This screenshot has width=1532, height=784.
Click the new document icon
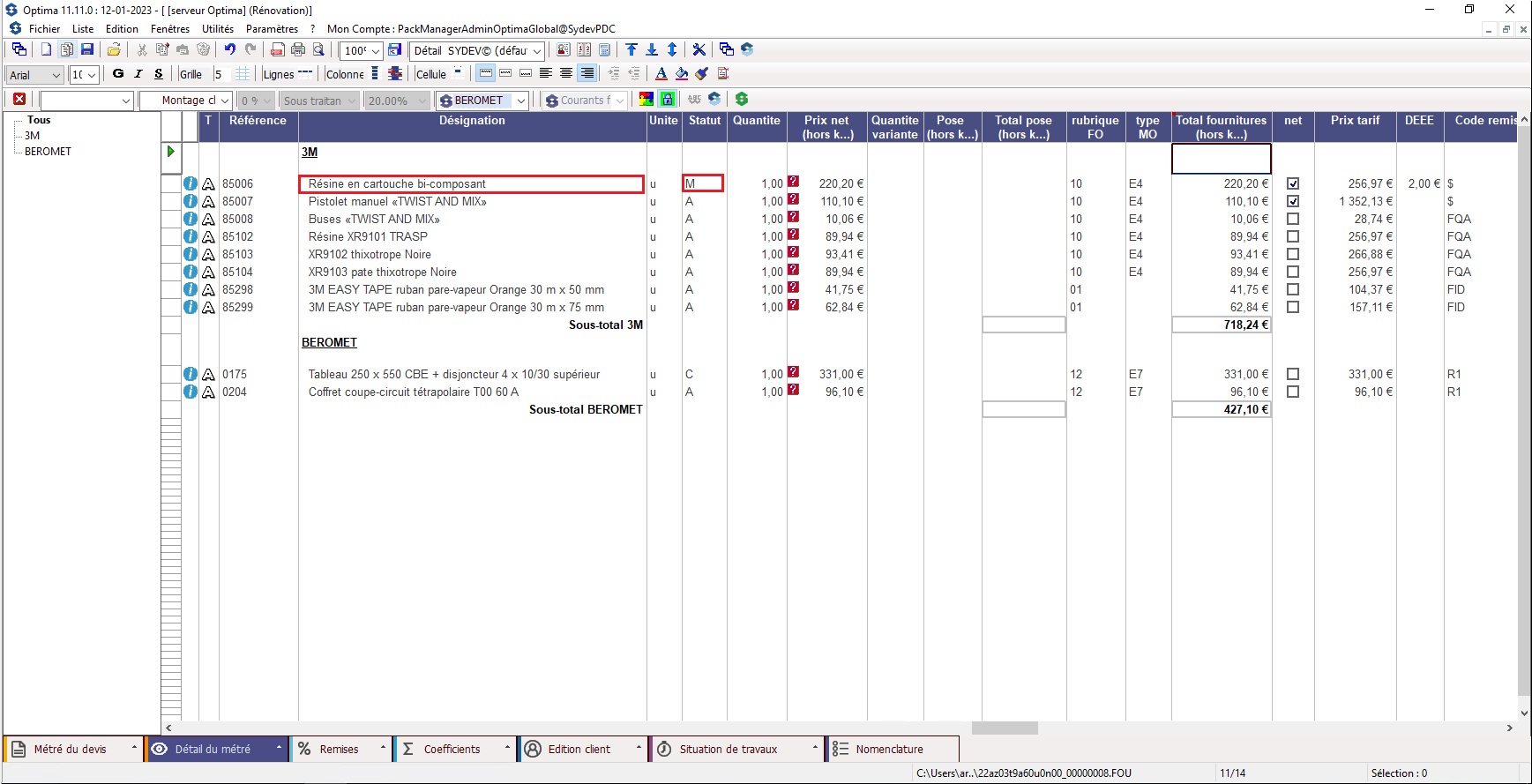46,50
